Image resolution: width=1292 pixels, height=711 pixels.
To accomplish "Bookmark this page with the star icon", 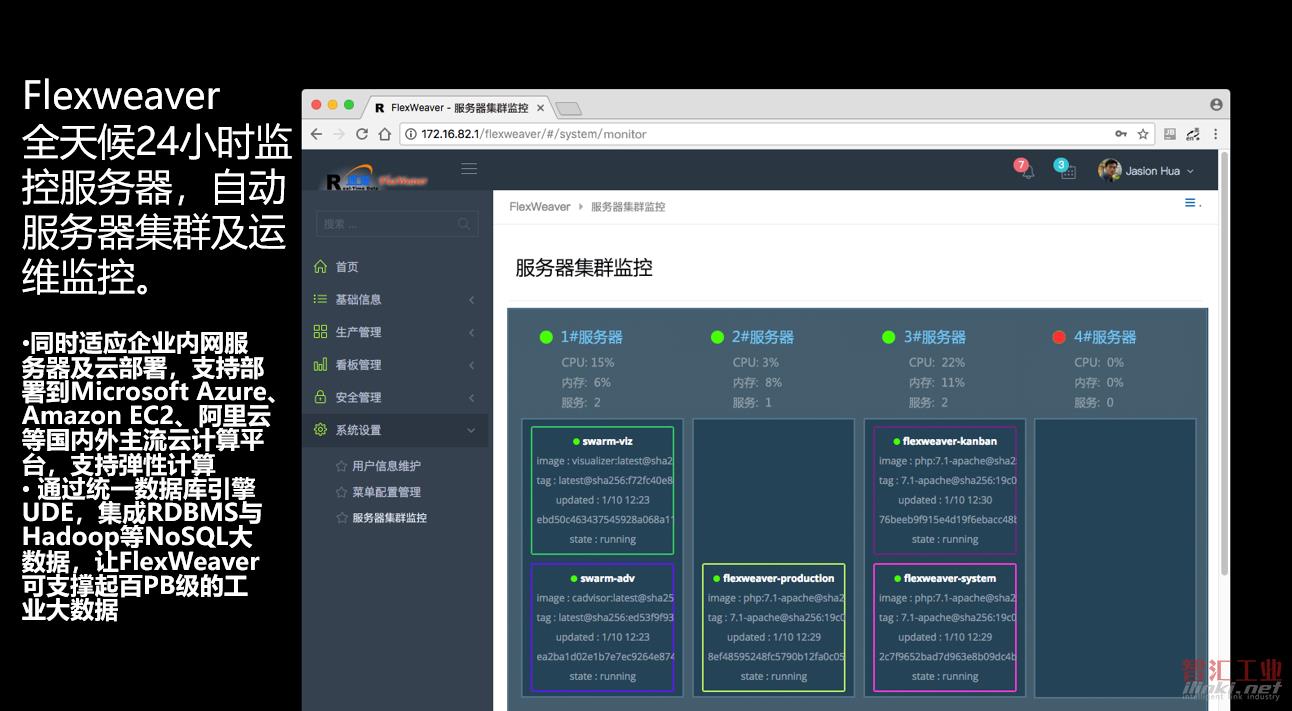I will 1143,134.
